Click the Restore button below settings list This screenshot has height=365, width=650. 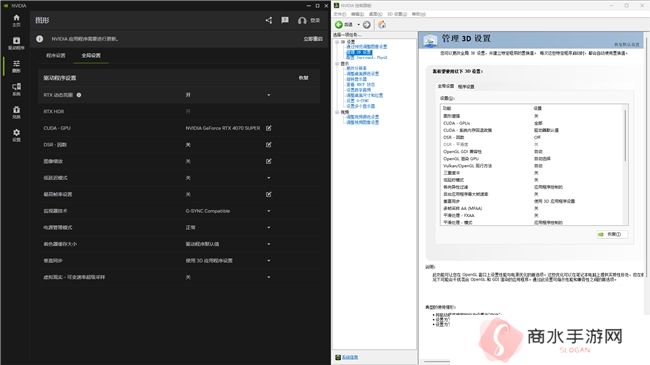612,234
